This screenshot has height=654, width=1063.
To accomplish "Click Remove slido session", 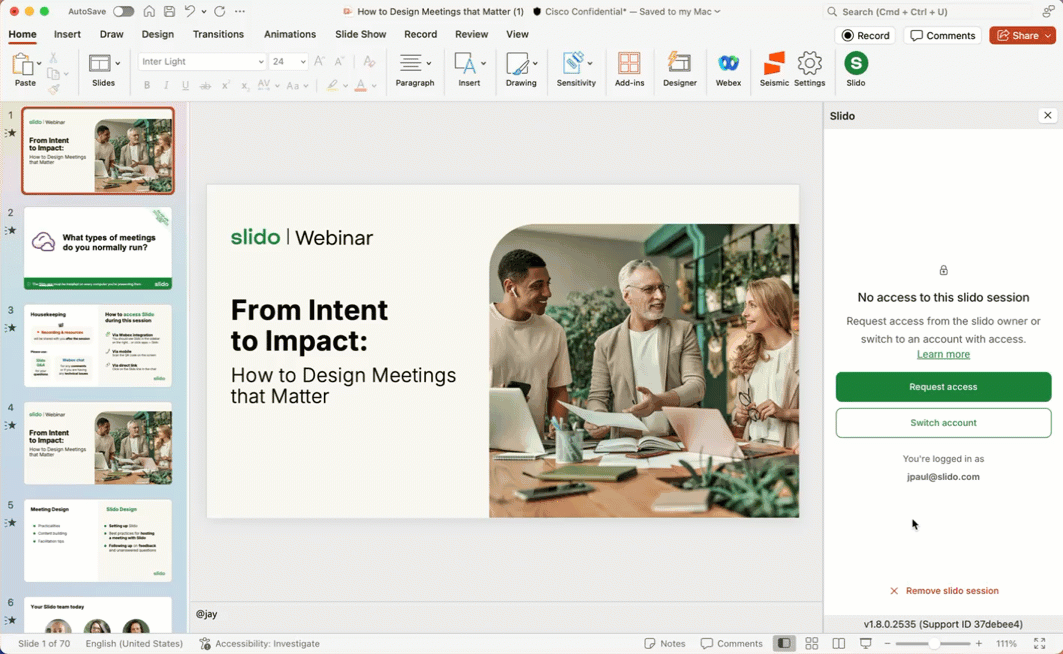I will tap(944, 591).
